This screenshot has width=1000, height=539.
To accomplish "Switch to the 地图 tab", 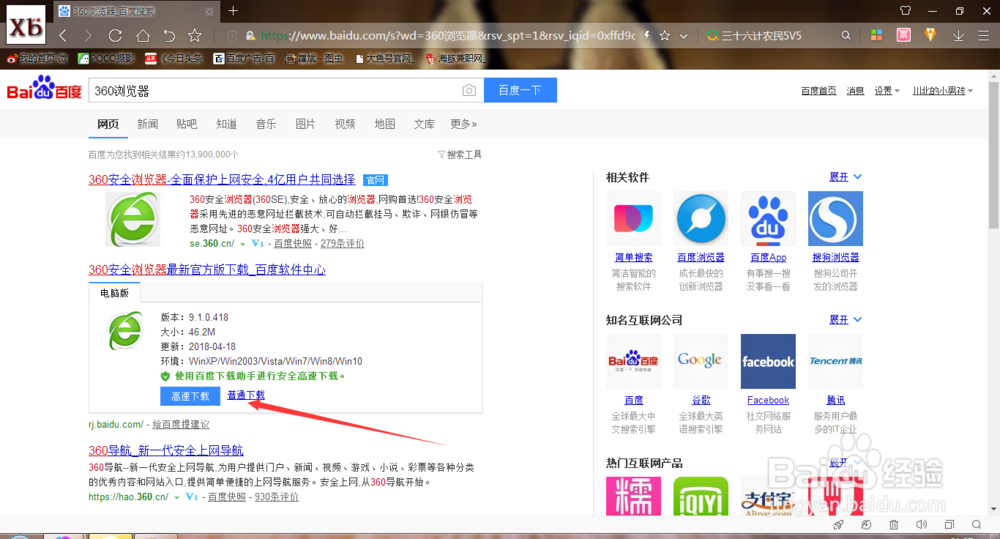I will click(385, 124).
